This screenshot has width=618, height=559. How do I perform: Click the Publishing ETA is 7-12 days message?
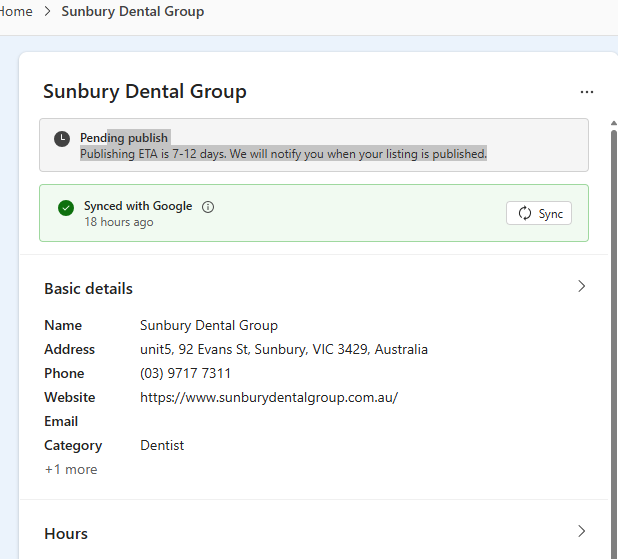click(283, 154)
